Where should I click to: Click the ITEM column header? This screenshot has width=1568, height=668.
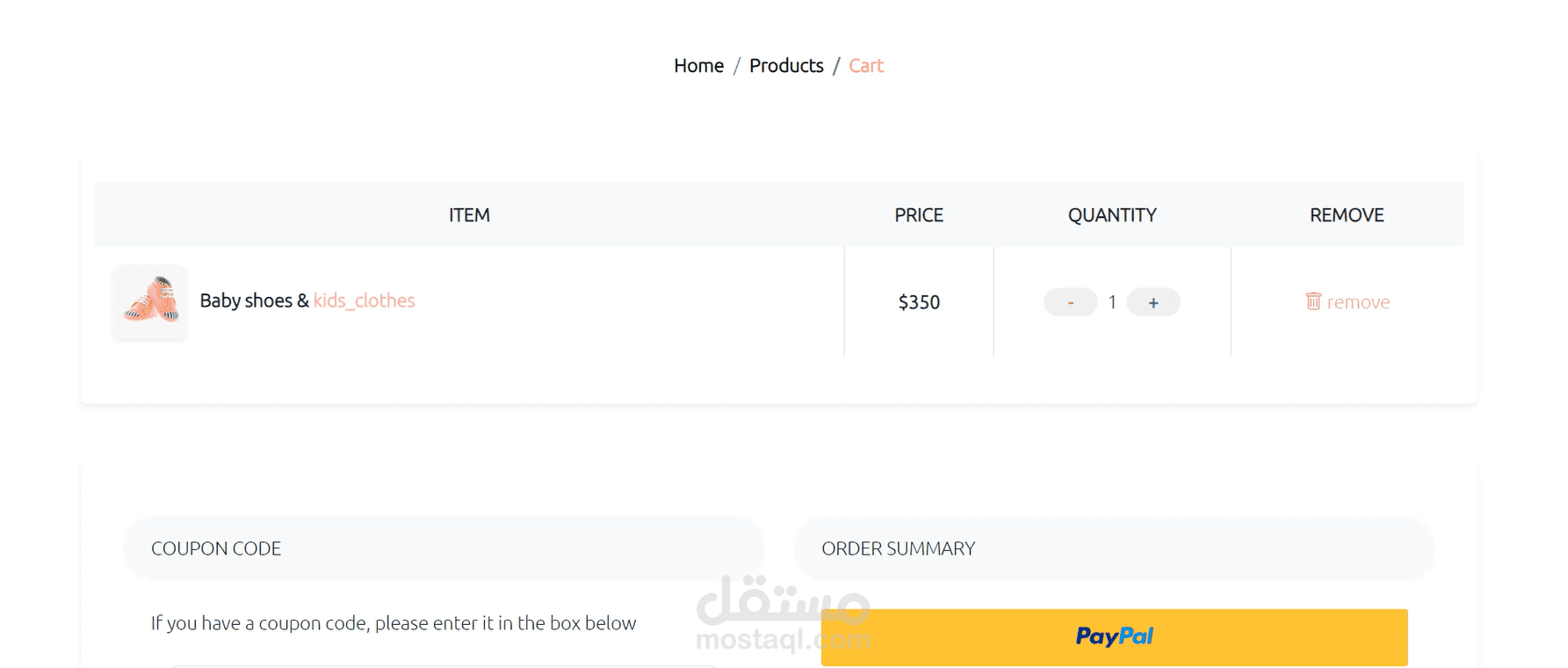click(469, 215)
